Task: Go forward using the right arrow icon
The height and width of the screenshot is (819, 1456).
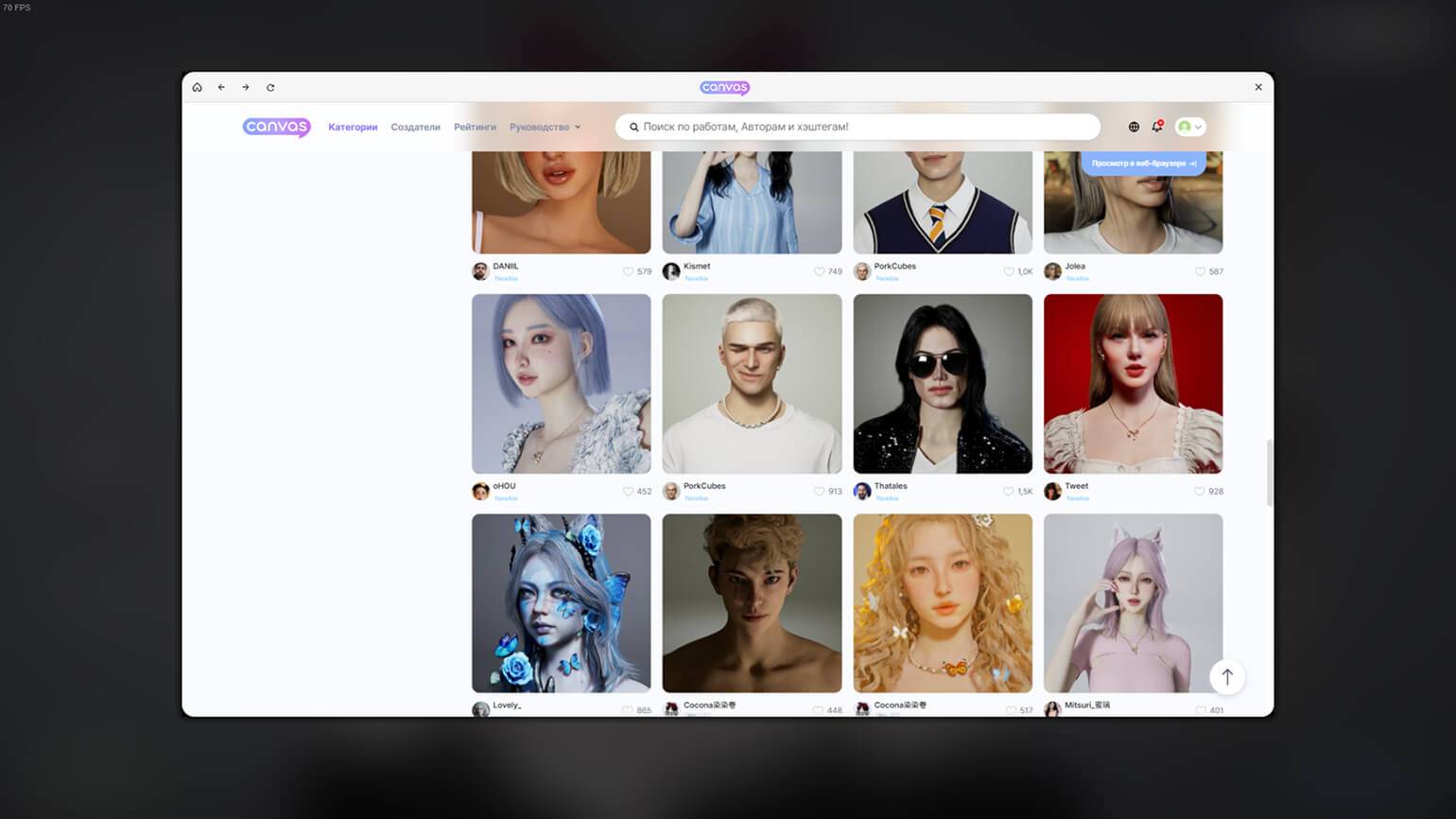Action: click(x=246, y=87)
